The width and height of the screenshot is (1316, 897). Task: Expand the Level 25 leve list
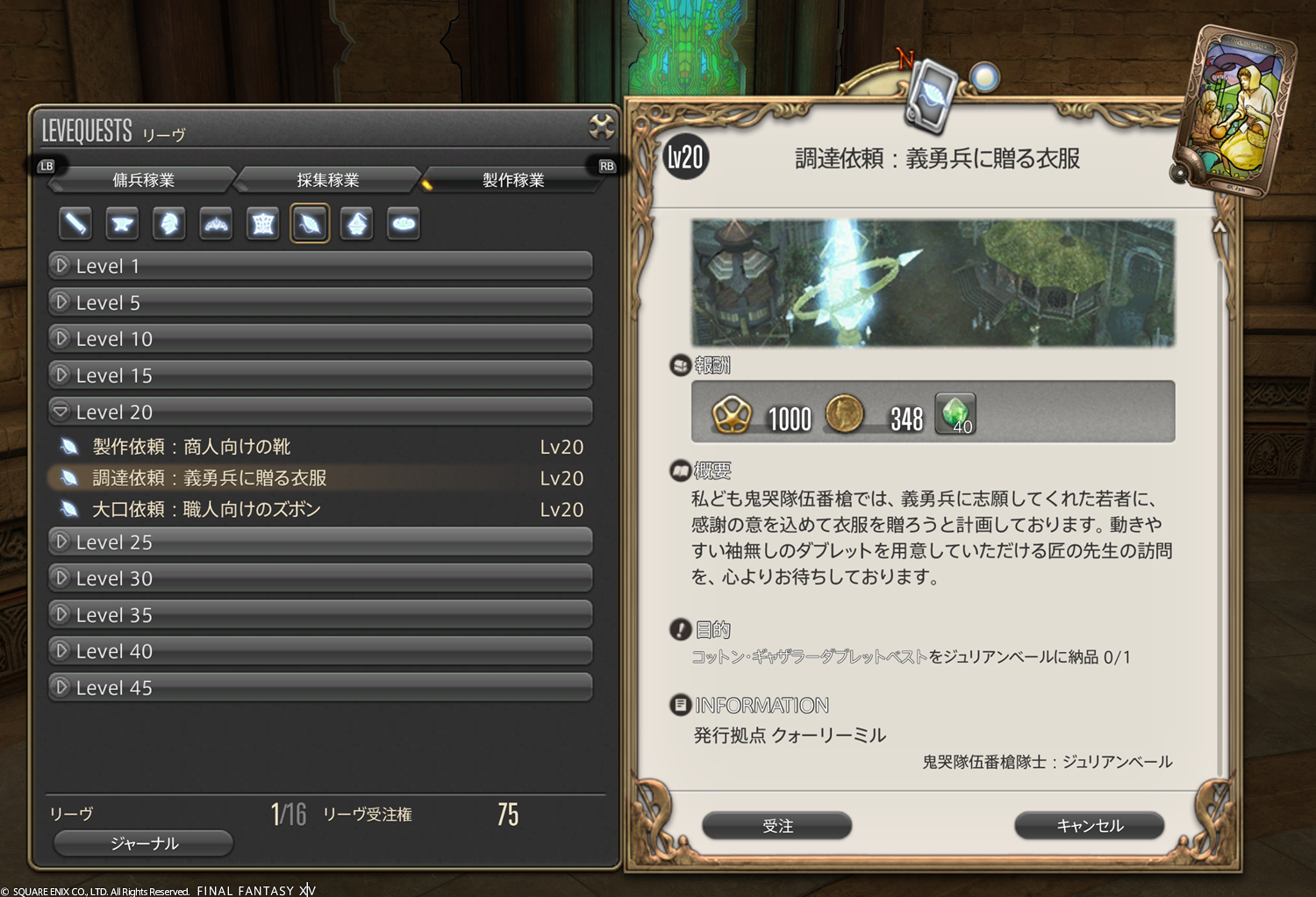(x=320, y=542)
